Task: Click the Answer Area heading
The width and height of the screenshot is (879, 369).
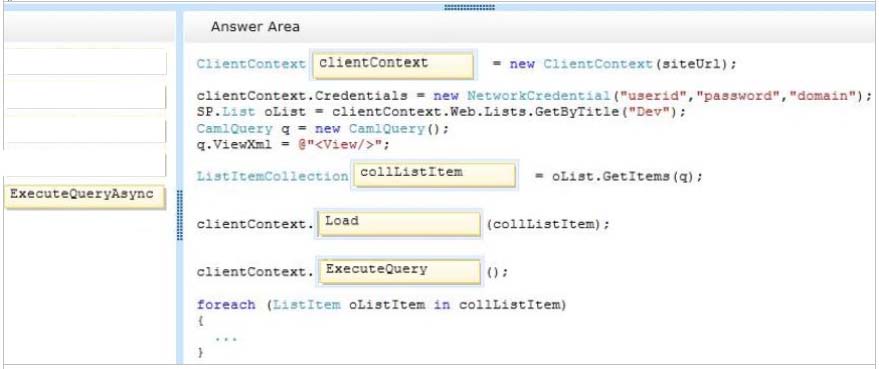Action: (x=255, y=27)
